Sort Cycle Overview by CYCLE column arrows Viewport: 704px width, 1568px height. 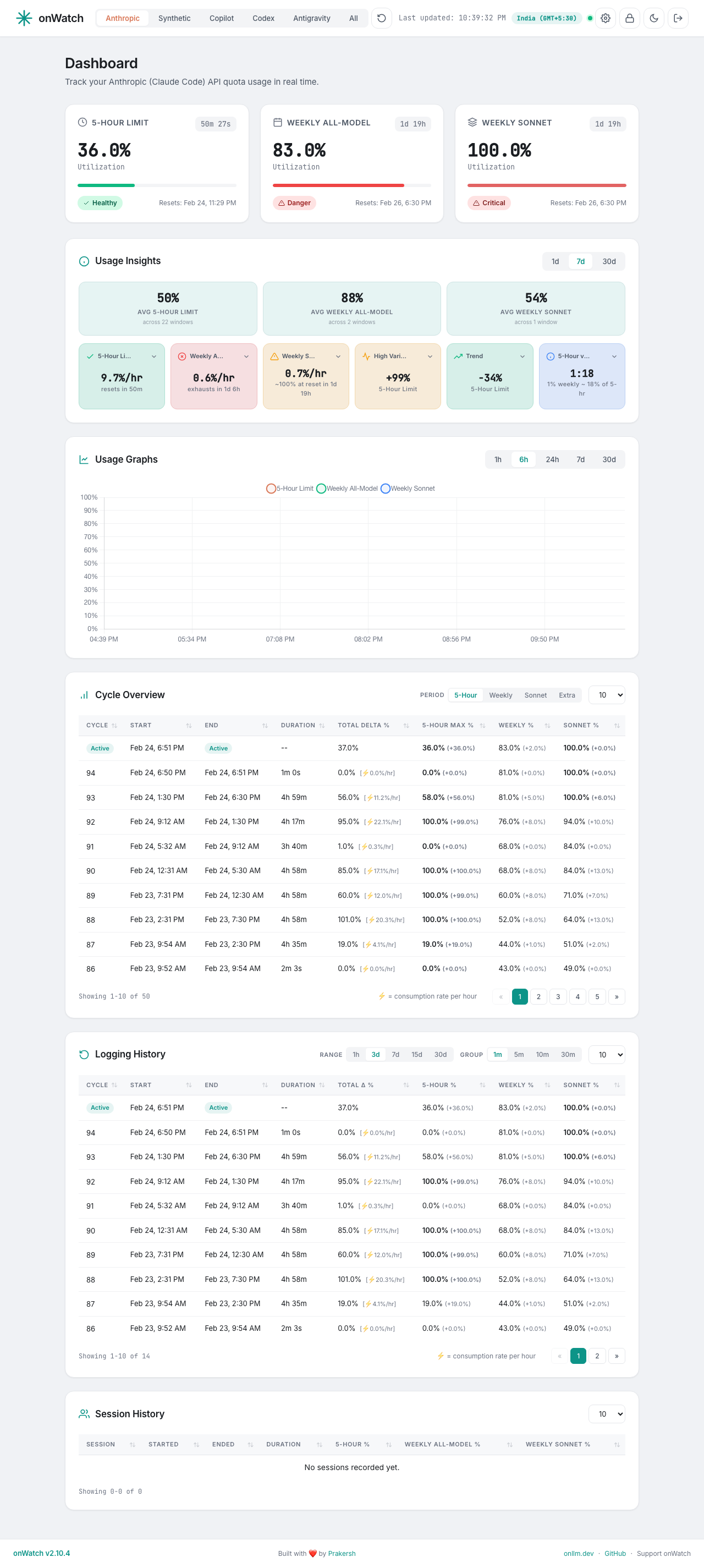(x=114, y=726)
